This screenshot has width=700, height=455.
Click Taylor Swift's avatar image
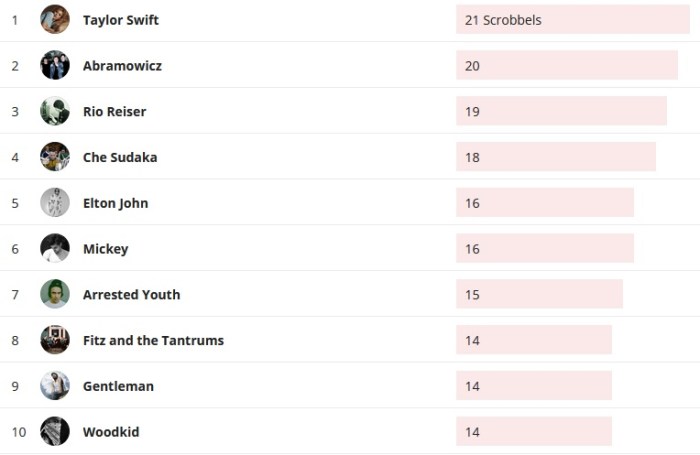click(x=55, y=20)
